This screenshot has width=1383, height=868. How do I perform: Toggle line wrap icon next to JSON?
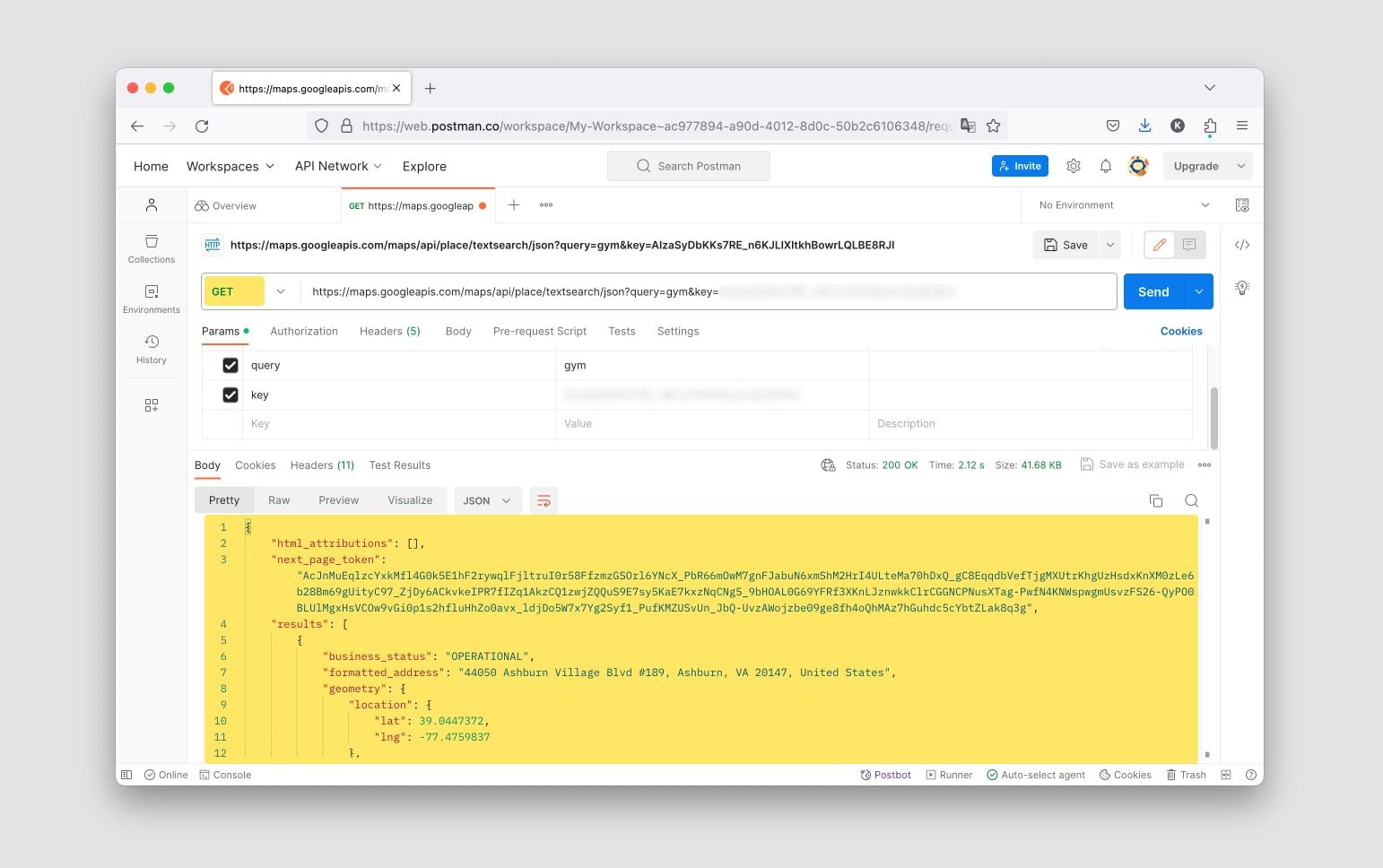coord(544,500)
